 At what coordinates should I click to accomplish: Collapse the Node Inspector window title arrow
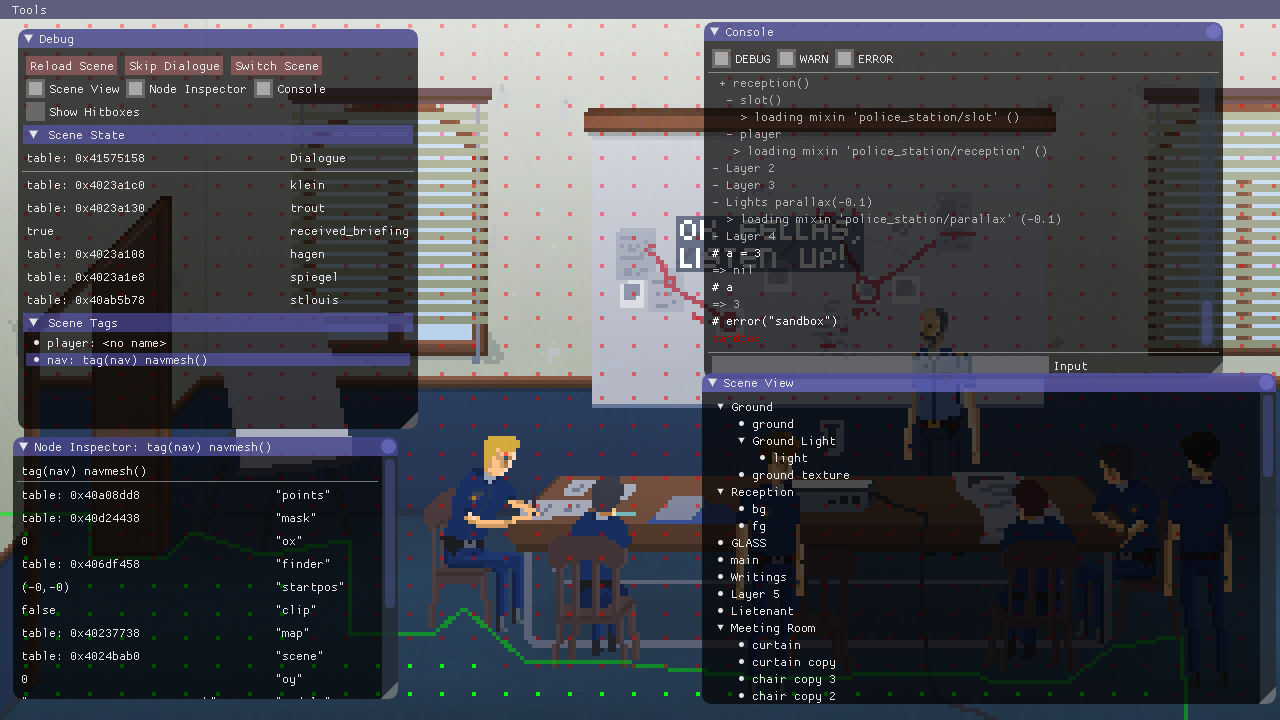point(24,447)
